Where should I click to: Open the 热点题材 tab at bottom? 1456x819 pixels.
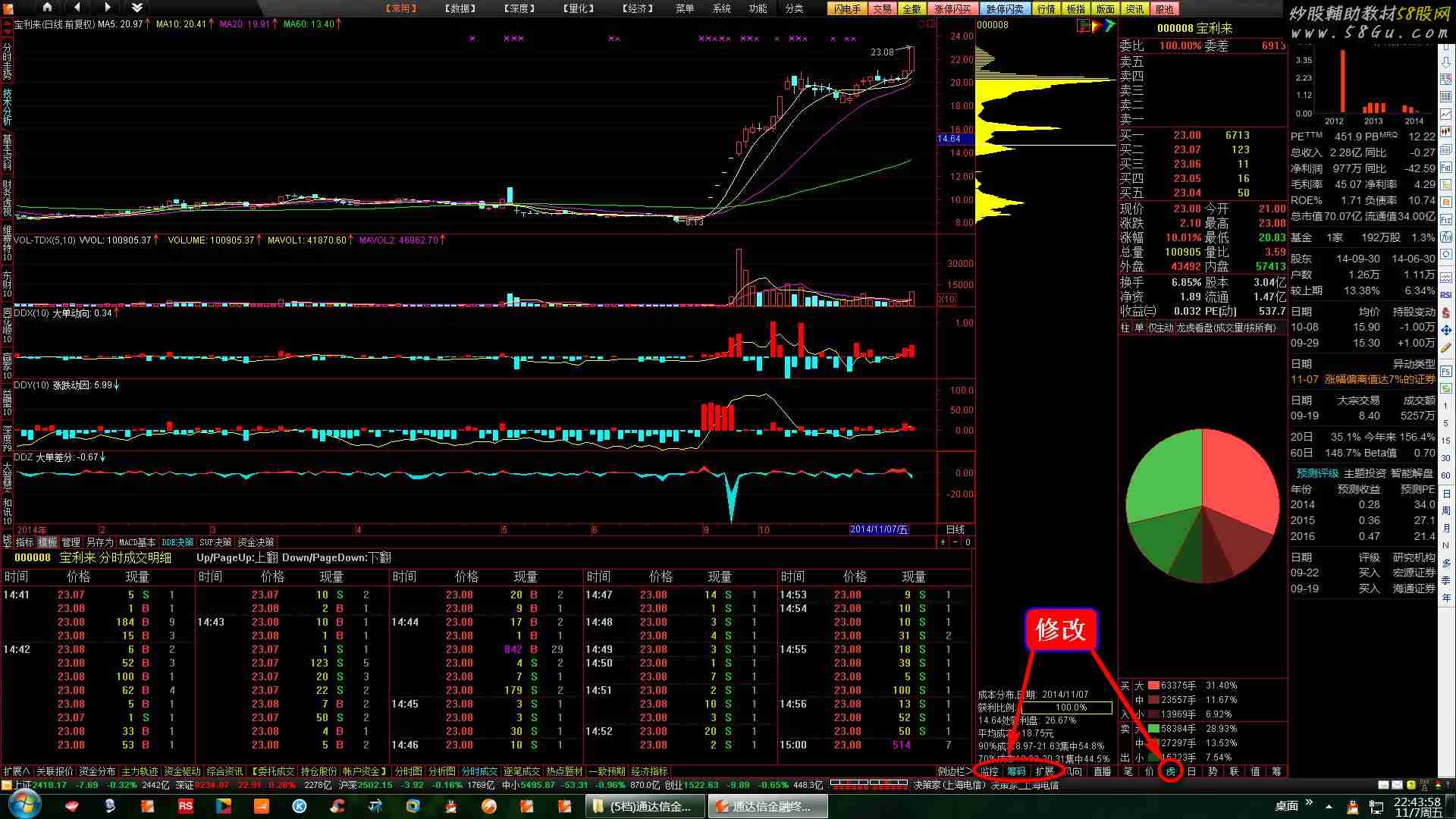coord(564,771)
